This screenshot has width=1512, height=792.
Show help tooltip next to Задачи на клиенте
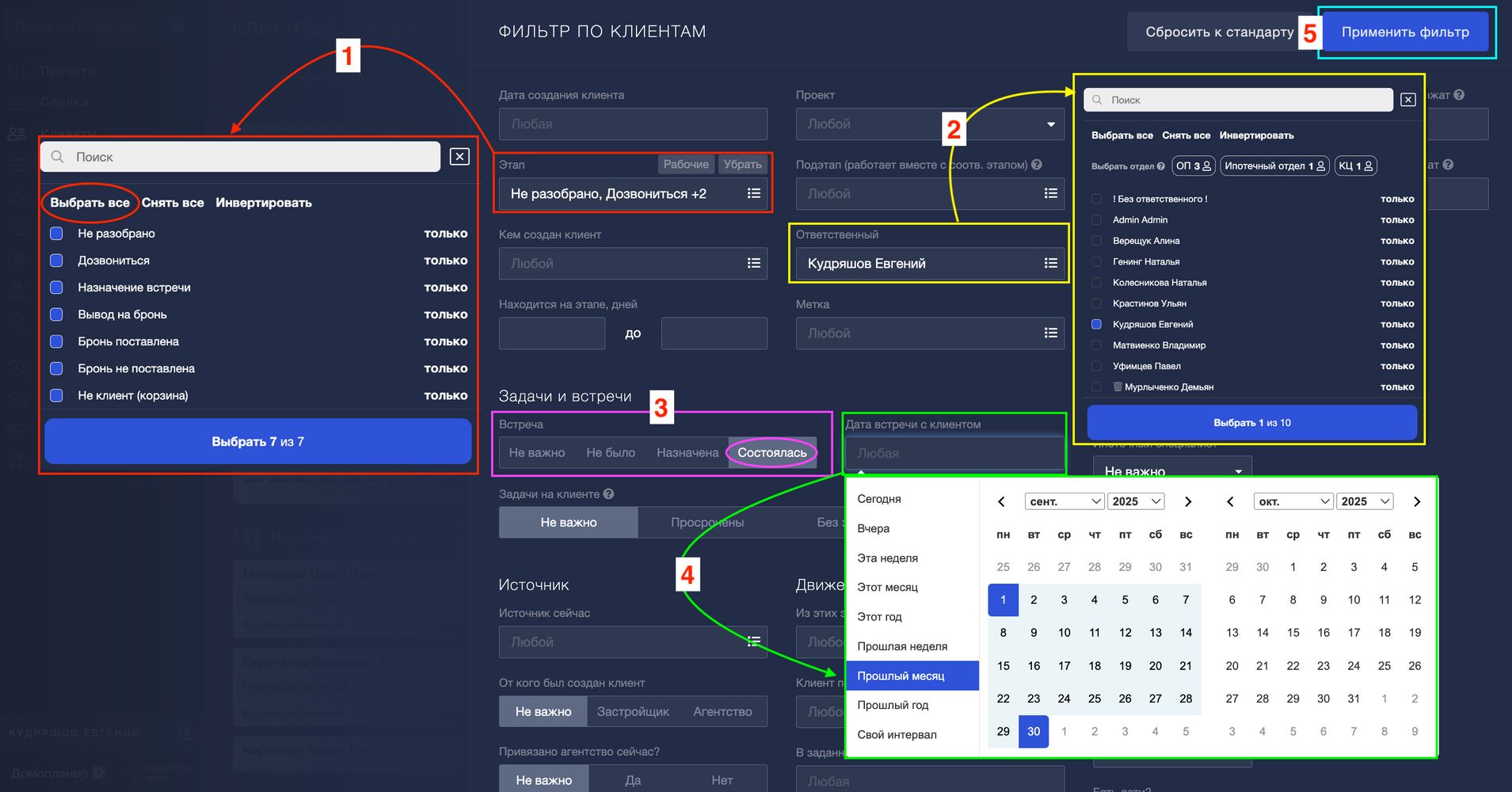pos(608,494)
